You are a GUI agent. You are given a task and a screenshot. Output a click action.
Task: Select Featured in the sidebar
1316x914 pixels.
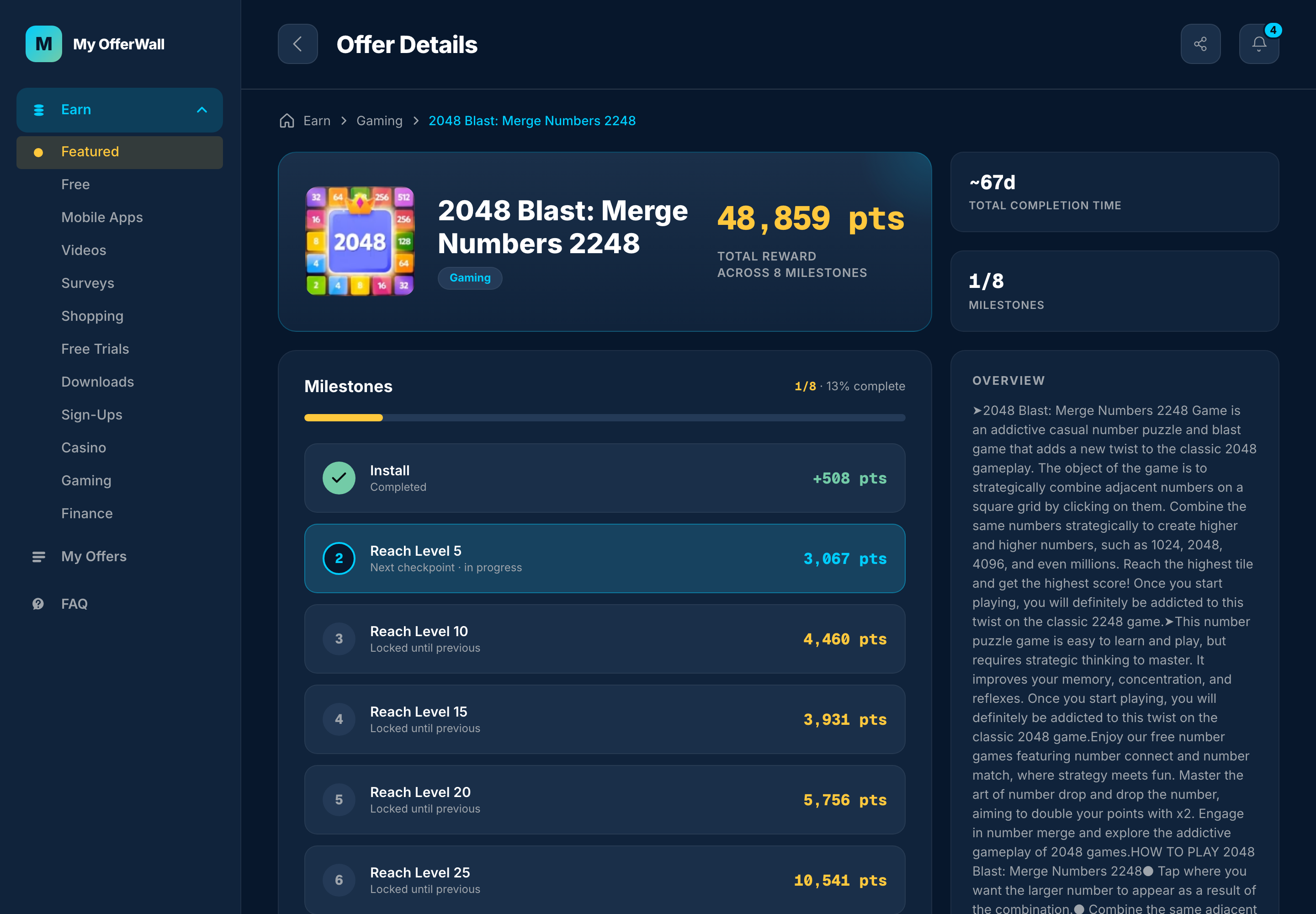(x=120, y=152)
